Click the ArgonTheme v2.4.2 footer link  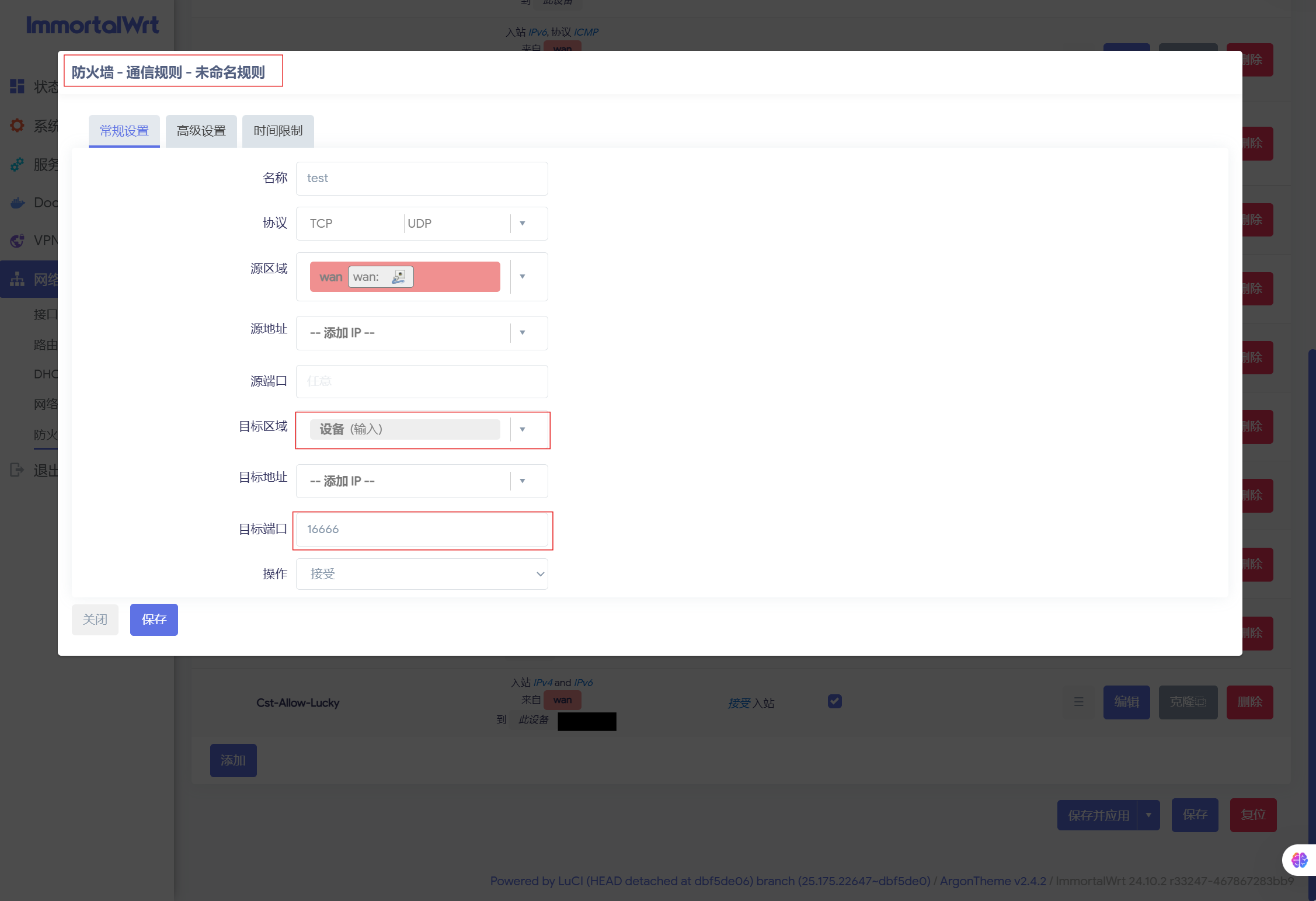(x=993, y=881)
